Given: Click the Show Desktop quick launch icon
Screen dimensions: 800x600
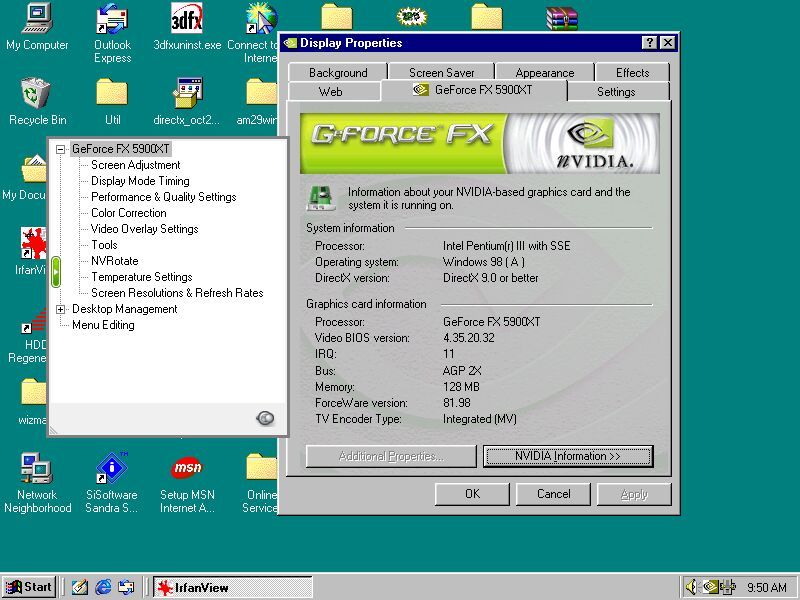Looking at the screenshot, I should tap(79, 587).
